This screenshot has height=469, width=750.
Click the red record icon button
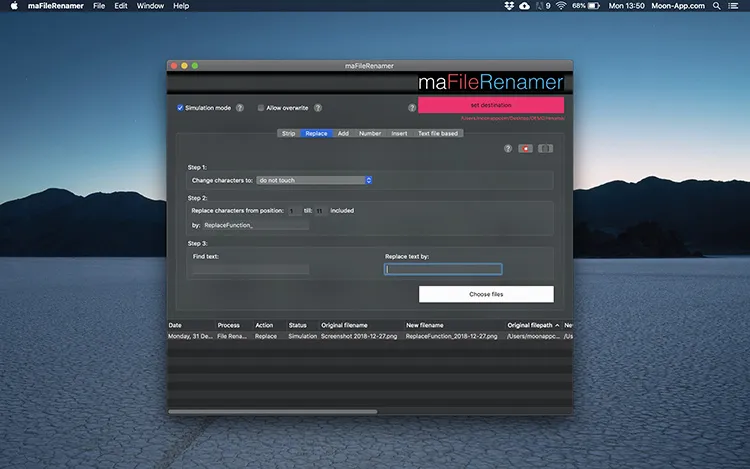pos(525,148)
